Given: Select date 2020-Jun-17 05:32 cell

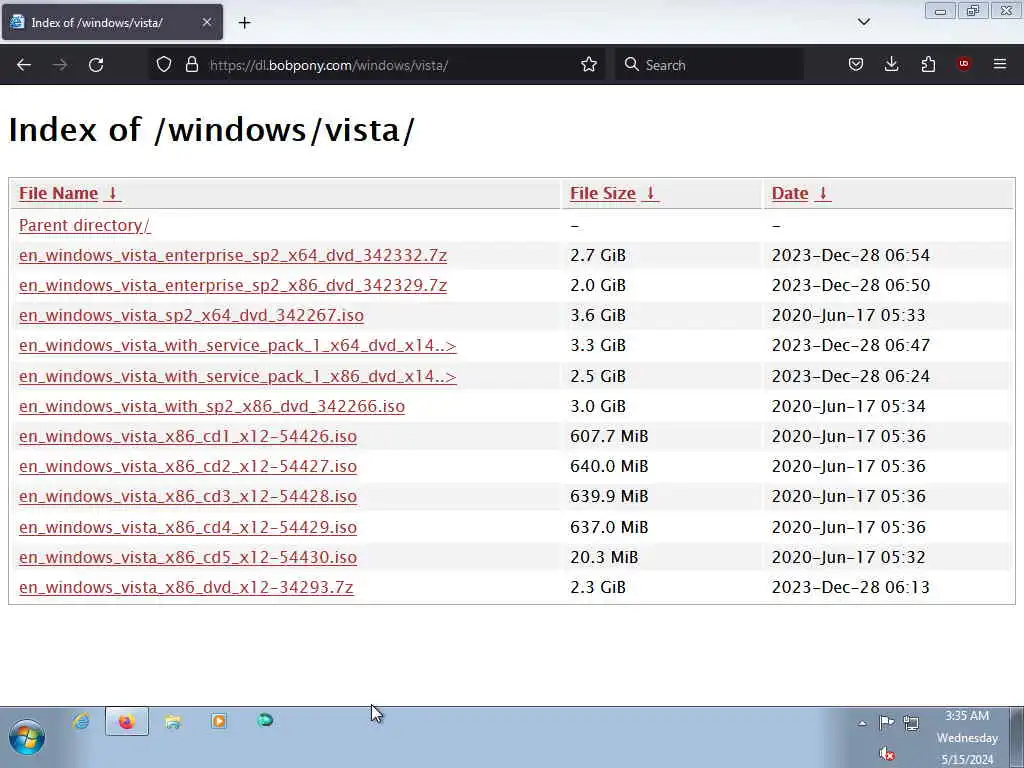Looking at the screenshot, I should pyautogui.click(x=848, y=557).
